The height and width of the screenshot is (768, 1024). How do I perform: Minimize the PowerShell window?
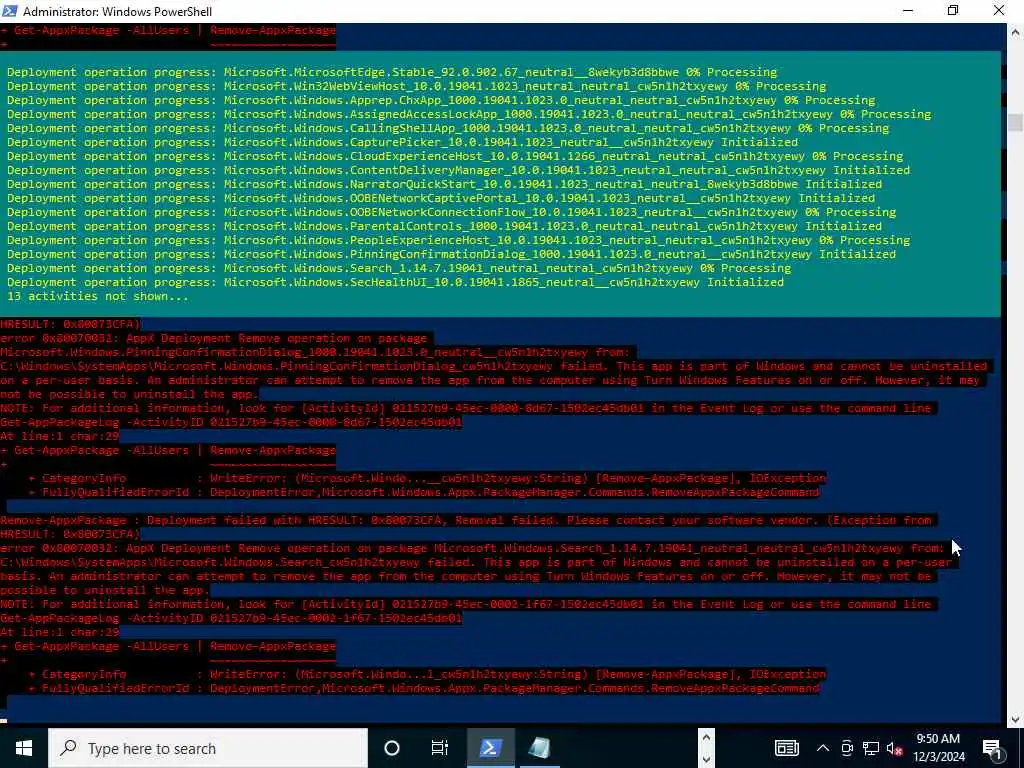(908, 10)
